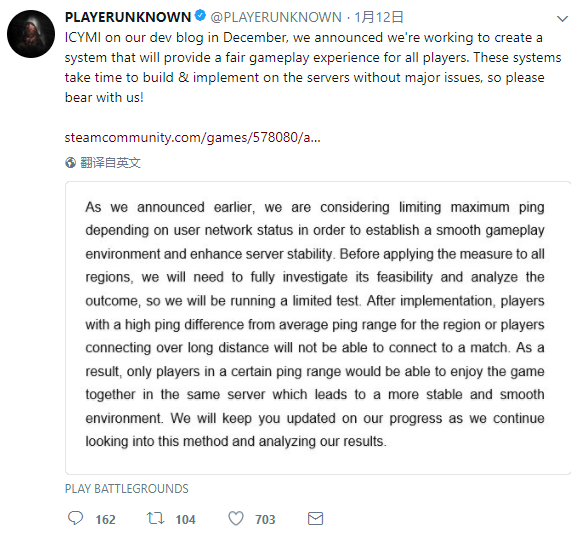Click the globe icon beside 翻译自英文
This screenshot has width=571, height=536.
pos(70,162)
